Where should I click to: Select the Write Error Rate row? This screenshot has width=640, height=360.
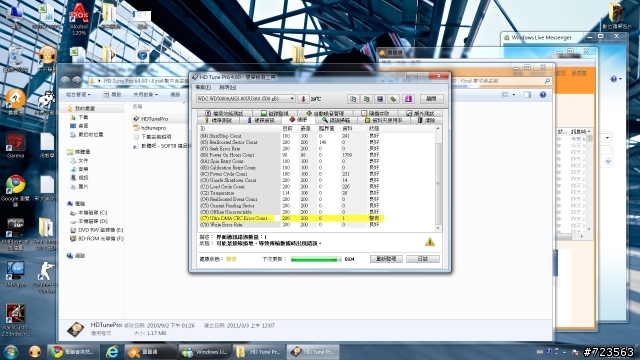[x=291, y=225]
